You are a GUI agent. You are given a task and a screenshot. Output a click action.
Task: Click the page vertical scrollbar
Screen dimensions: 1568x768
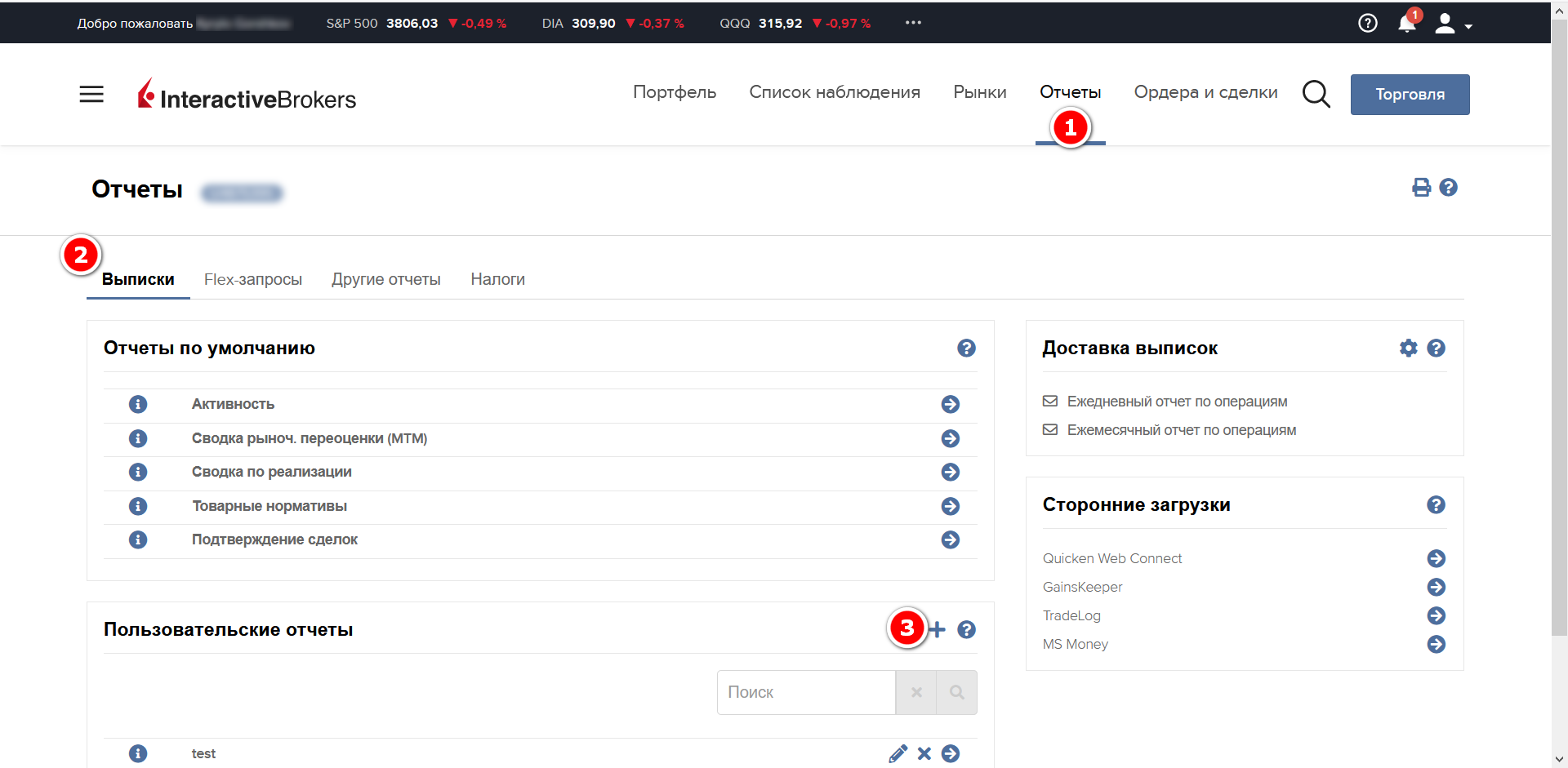[x=1559, y=326]
